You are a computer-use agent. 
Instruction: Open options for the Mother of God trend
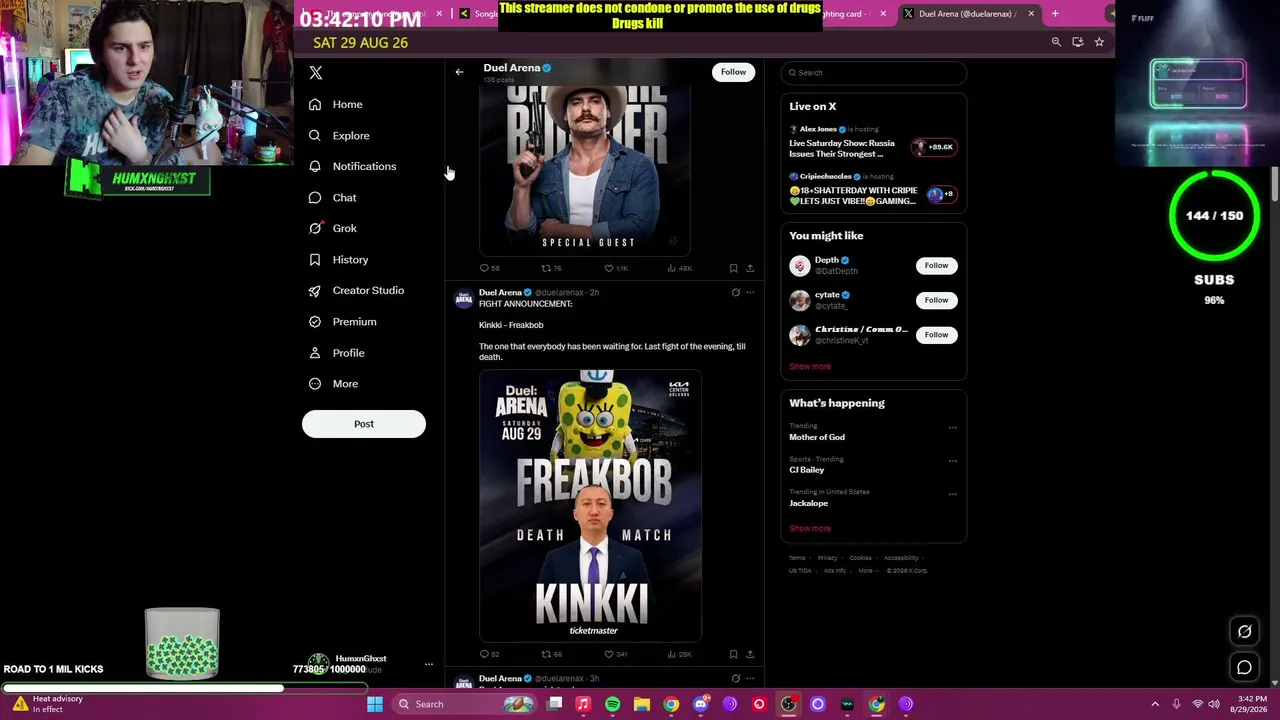pyautogui.click(x=952, y=428)
